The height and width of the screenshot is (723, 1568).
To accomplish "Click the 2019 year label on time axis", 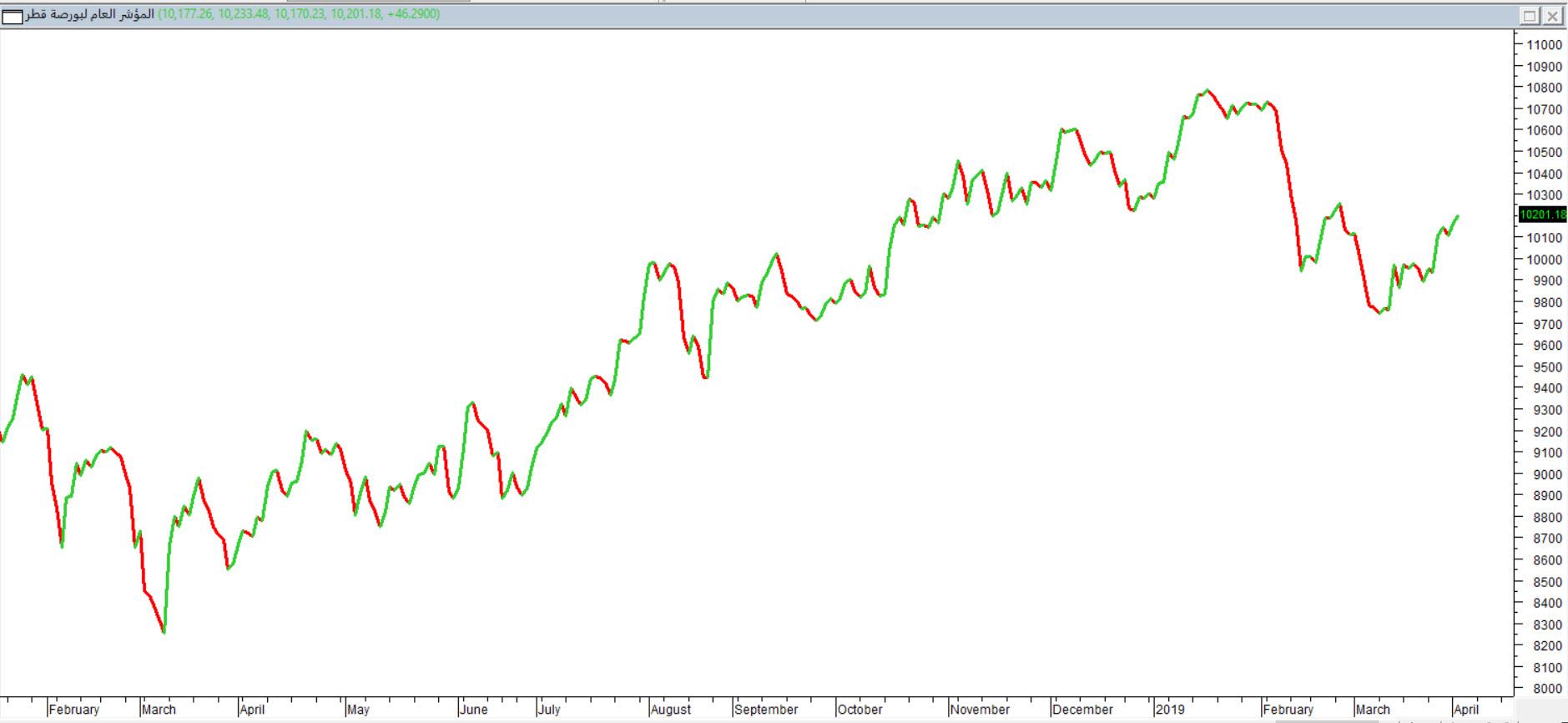I will [x=1170, y=710].
